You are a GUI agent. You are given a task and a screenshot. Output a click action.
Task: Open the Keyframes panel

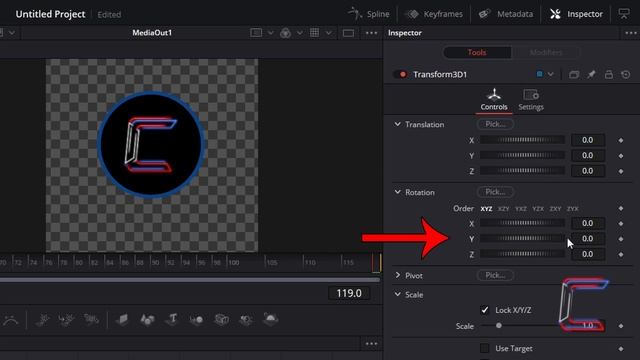[433, 14]
